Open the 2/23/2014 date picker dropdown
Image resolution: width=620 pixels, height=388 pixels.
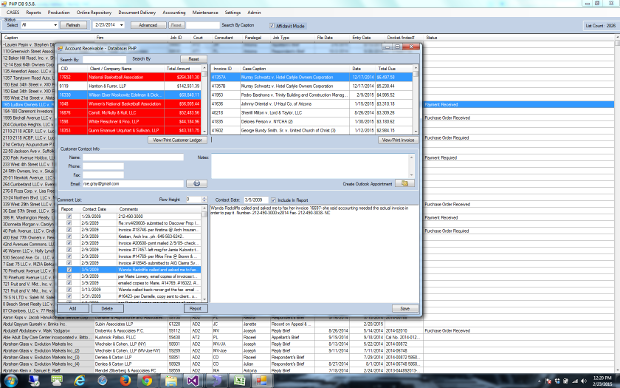pos(121,25)
